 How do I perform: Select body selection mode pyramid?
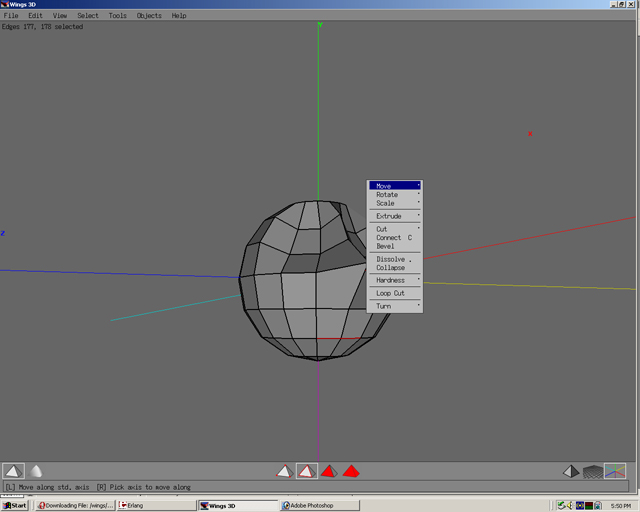pos(351,471)
